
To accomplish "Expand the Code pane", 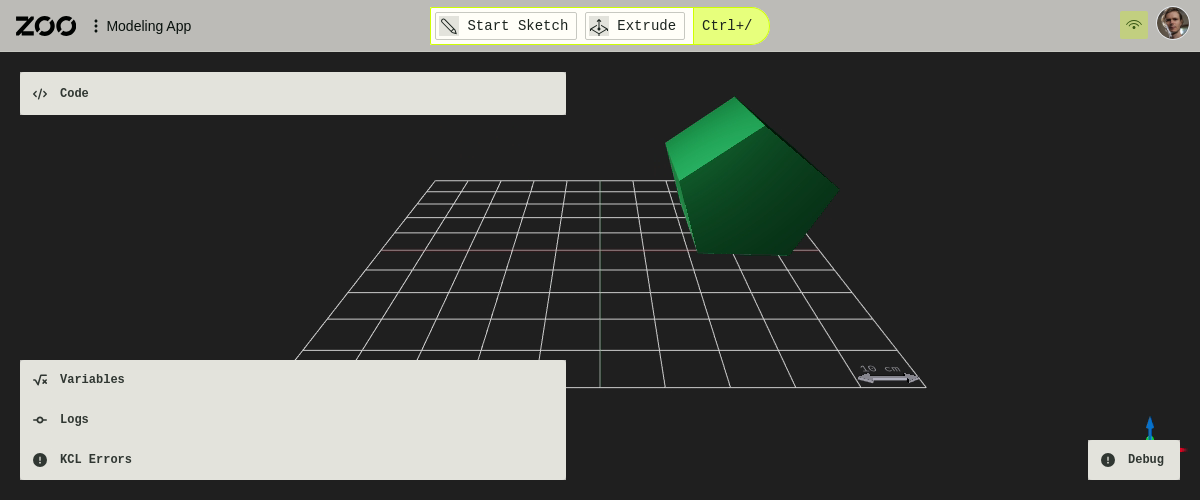I will click(x=293, y=93).
